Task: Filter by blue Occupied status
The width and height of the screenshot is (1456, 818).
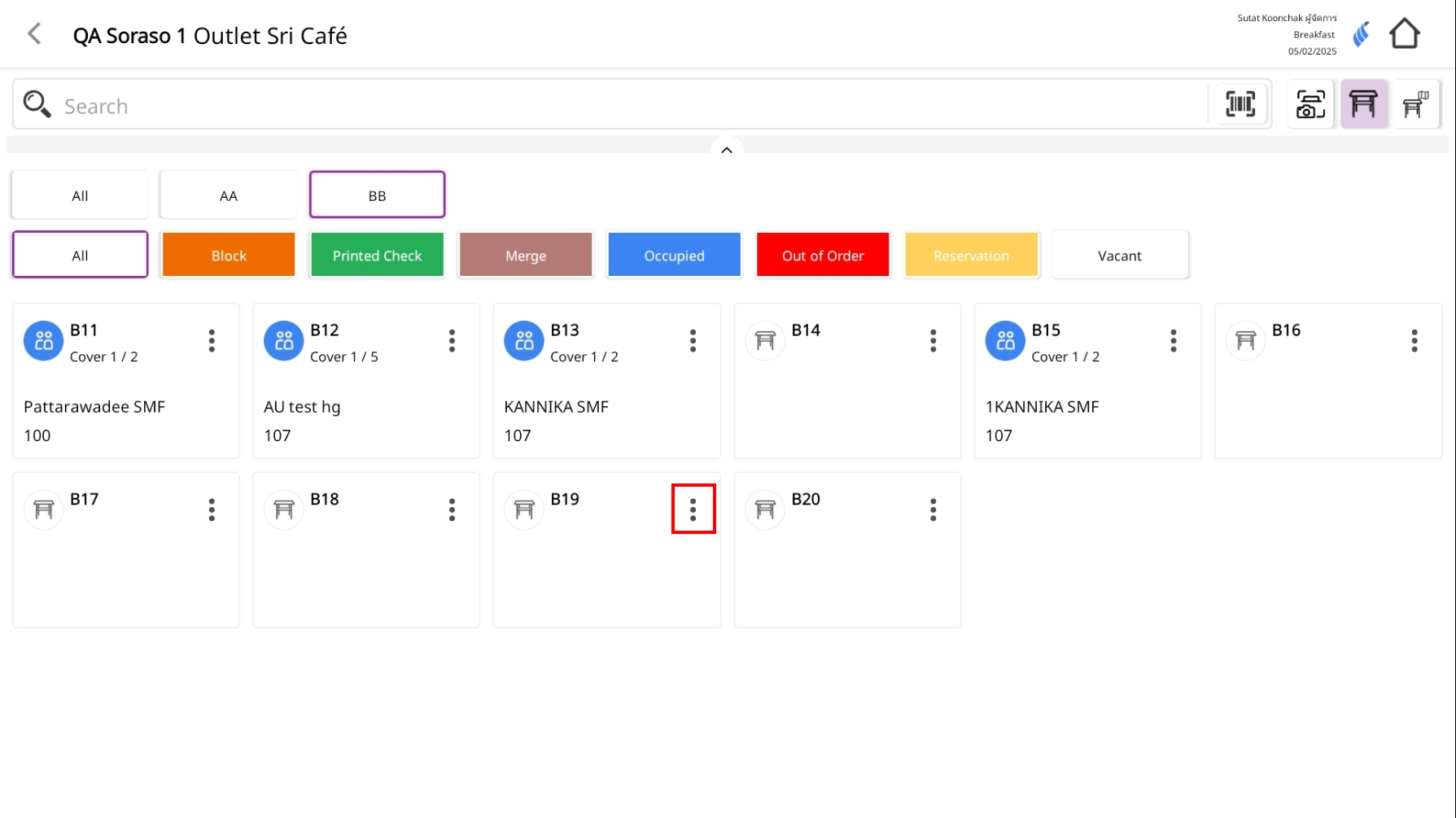Action: [x=674, y=256]
